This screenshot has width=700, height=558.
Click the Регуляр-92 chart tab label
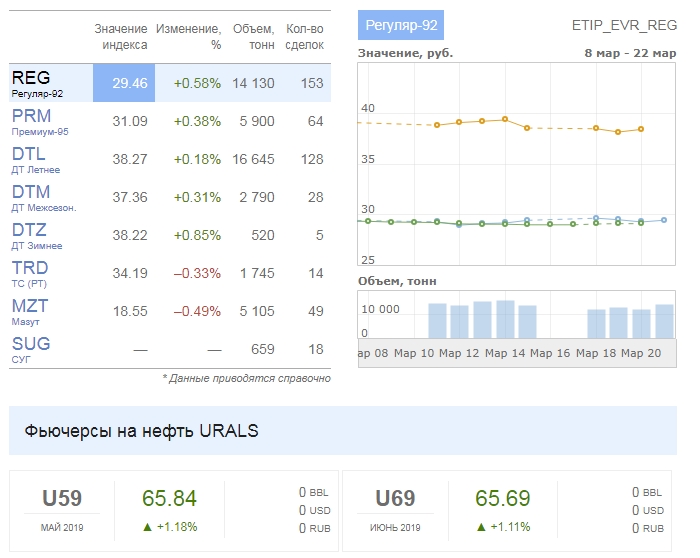(x=400, y=25)
